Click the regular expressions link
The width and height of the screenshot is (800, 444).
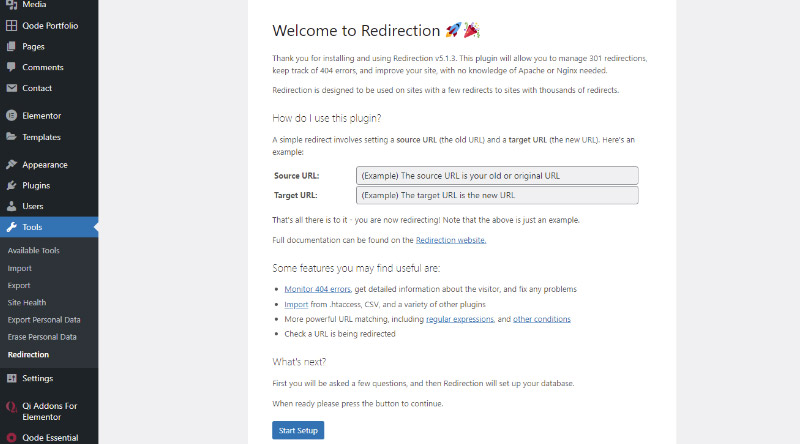tap(460, 319)
